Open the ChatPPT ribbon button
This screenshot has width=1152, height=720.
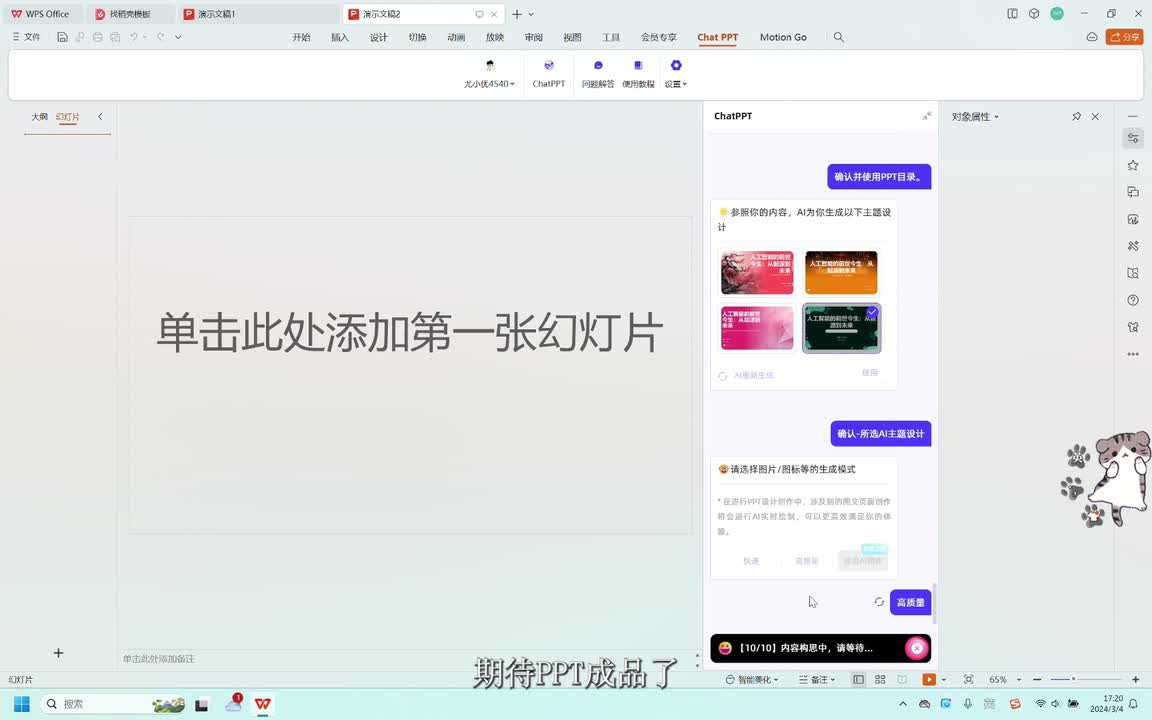548,73
